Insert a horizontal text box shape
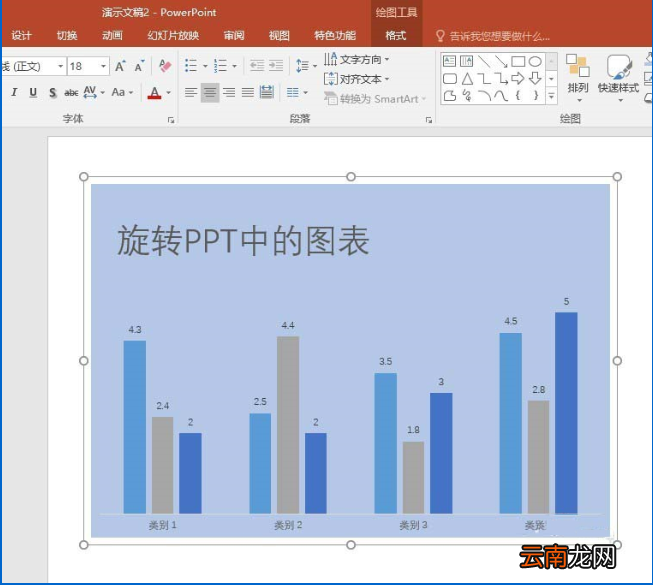Screen dimensions: 653x585 (x=449, y=61)
